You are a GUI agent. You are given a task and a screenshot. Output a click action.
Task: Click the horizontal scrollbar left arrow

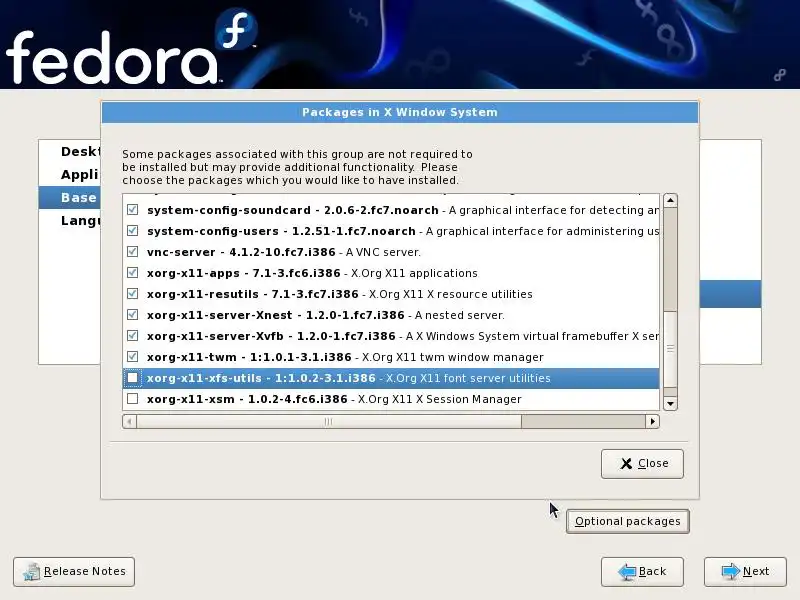point(130,421)
